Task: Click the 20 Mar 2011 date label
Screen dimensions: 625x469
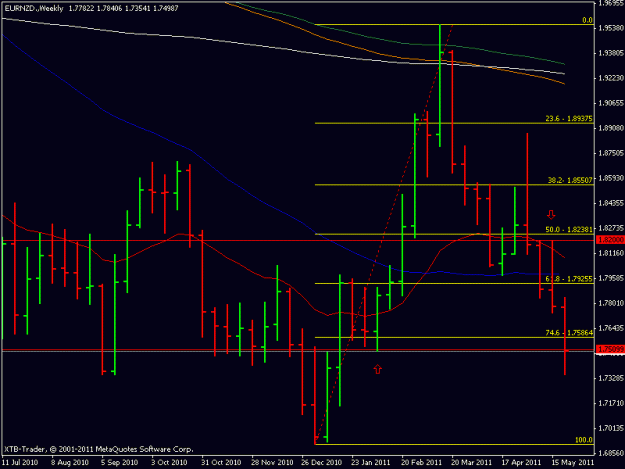Action: pyautogui.click(x=472, y=462)
